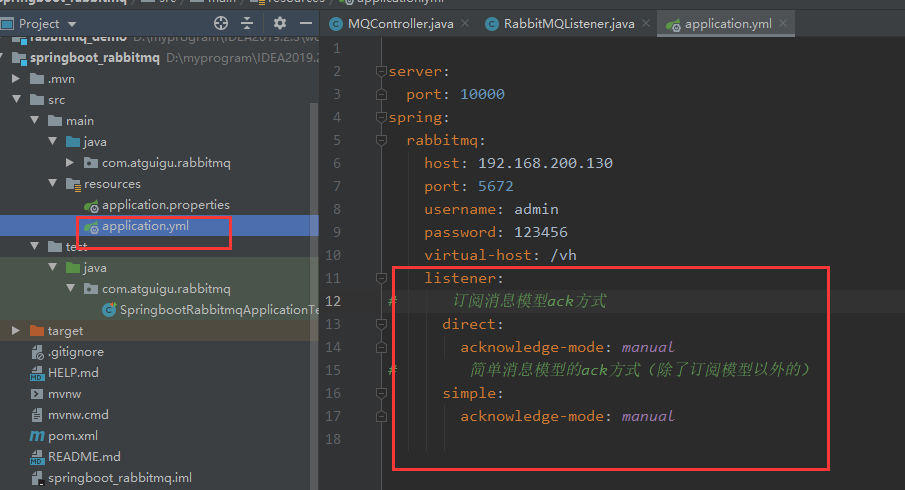905x490 pixels.
Task: Collapse the test folder arrow
Action: (35, 246)
